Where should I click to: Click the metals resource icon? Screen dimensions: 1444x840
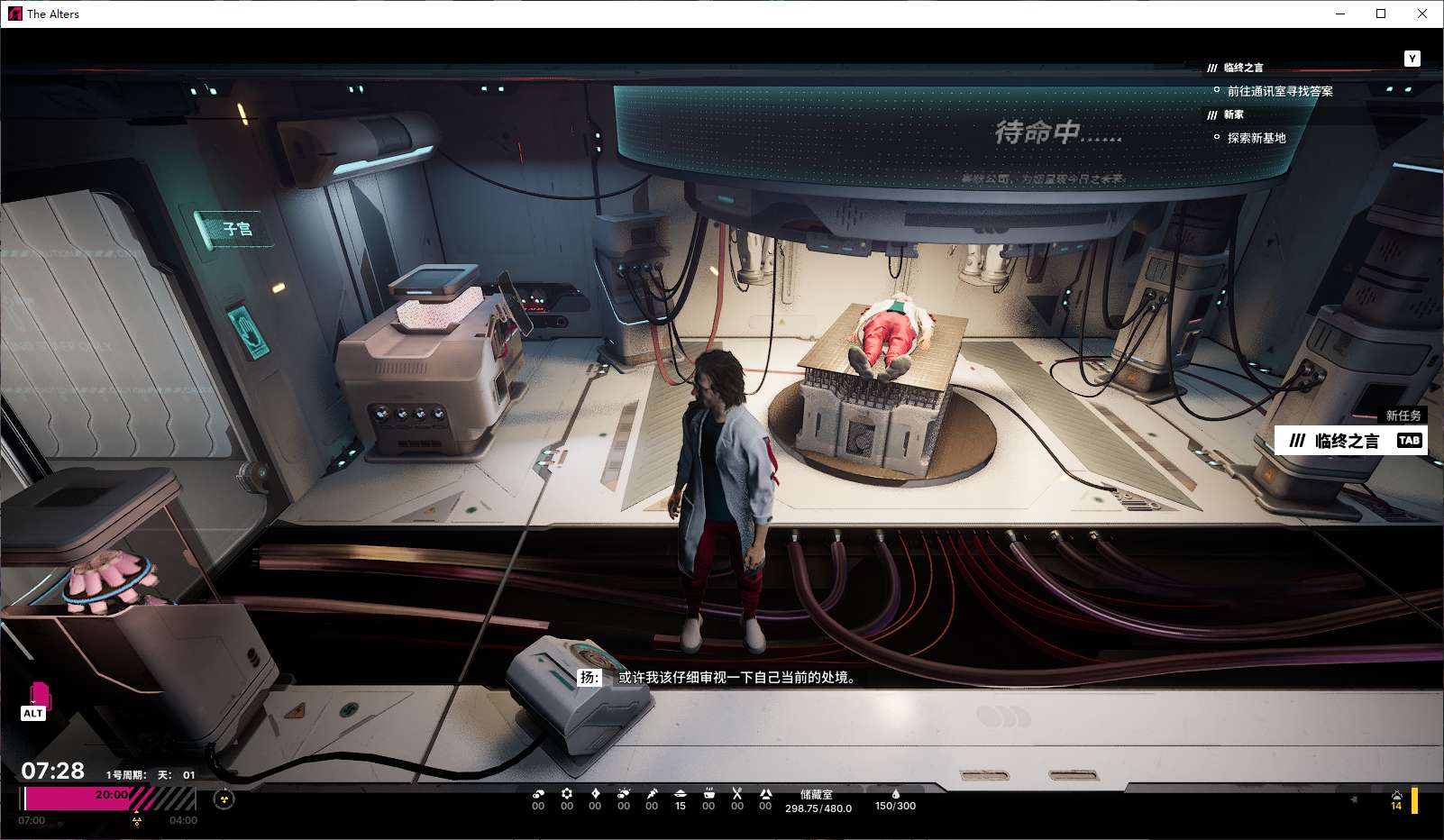tap(538, 794)
